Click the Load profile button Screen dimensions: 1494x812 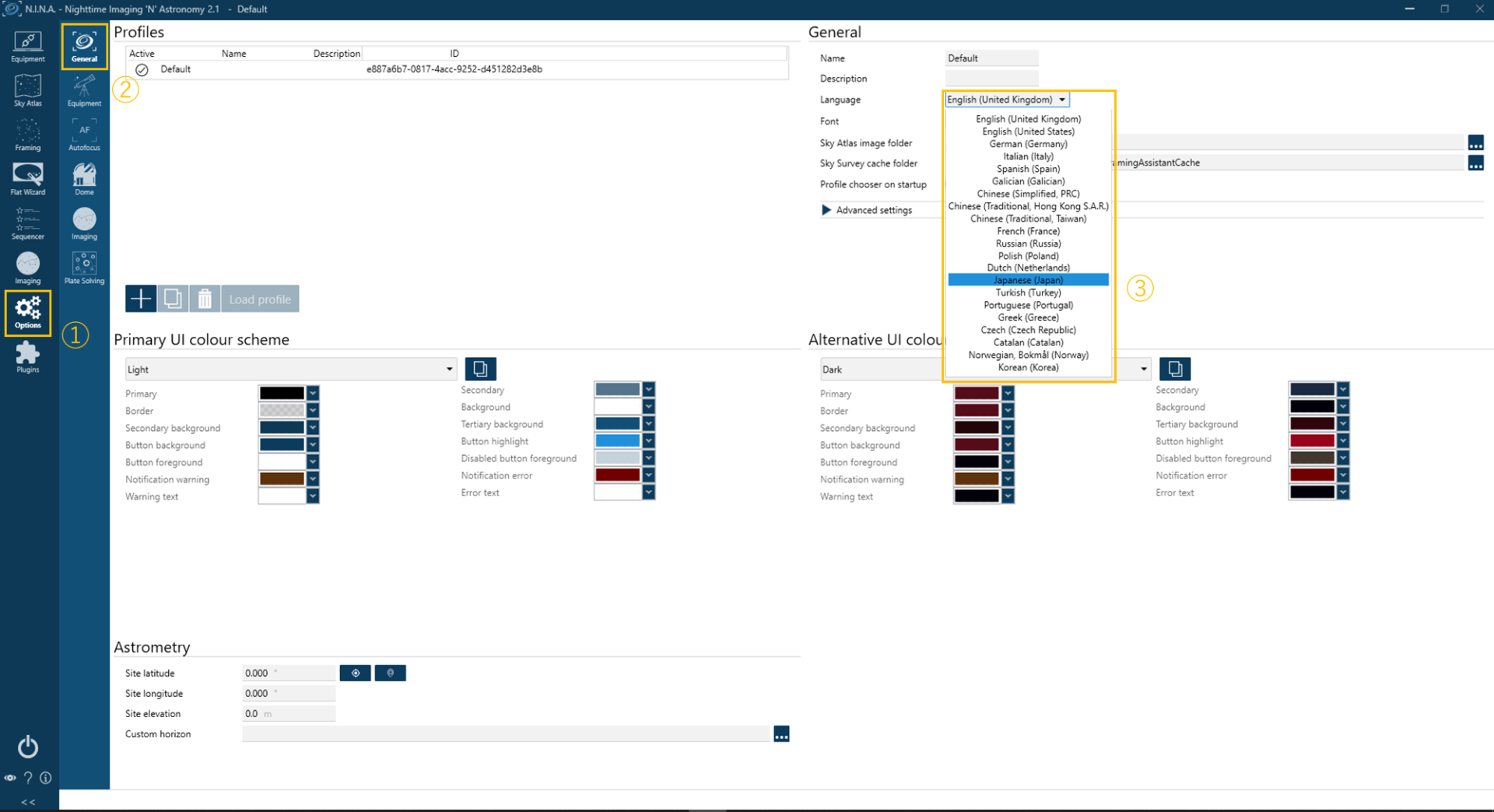(260, 299)
